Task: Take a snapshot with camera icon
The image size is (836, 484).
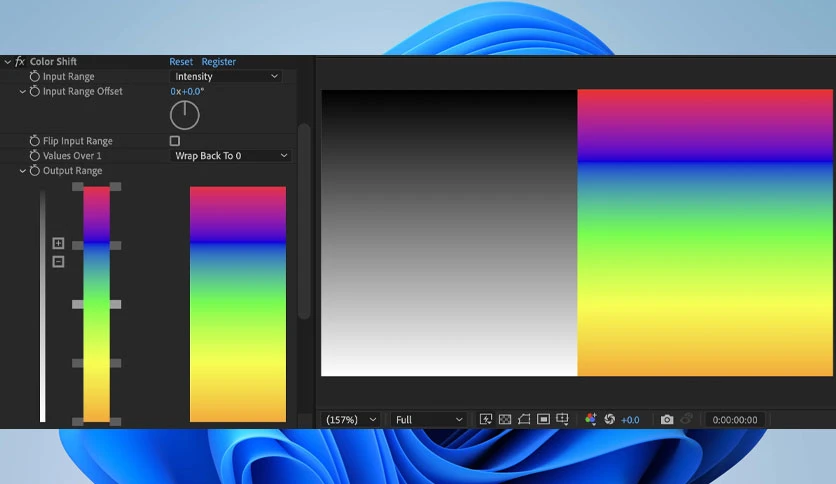Action: (x=667, y=420)
